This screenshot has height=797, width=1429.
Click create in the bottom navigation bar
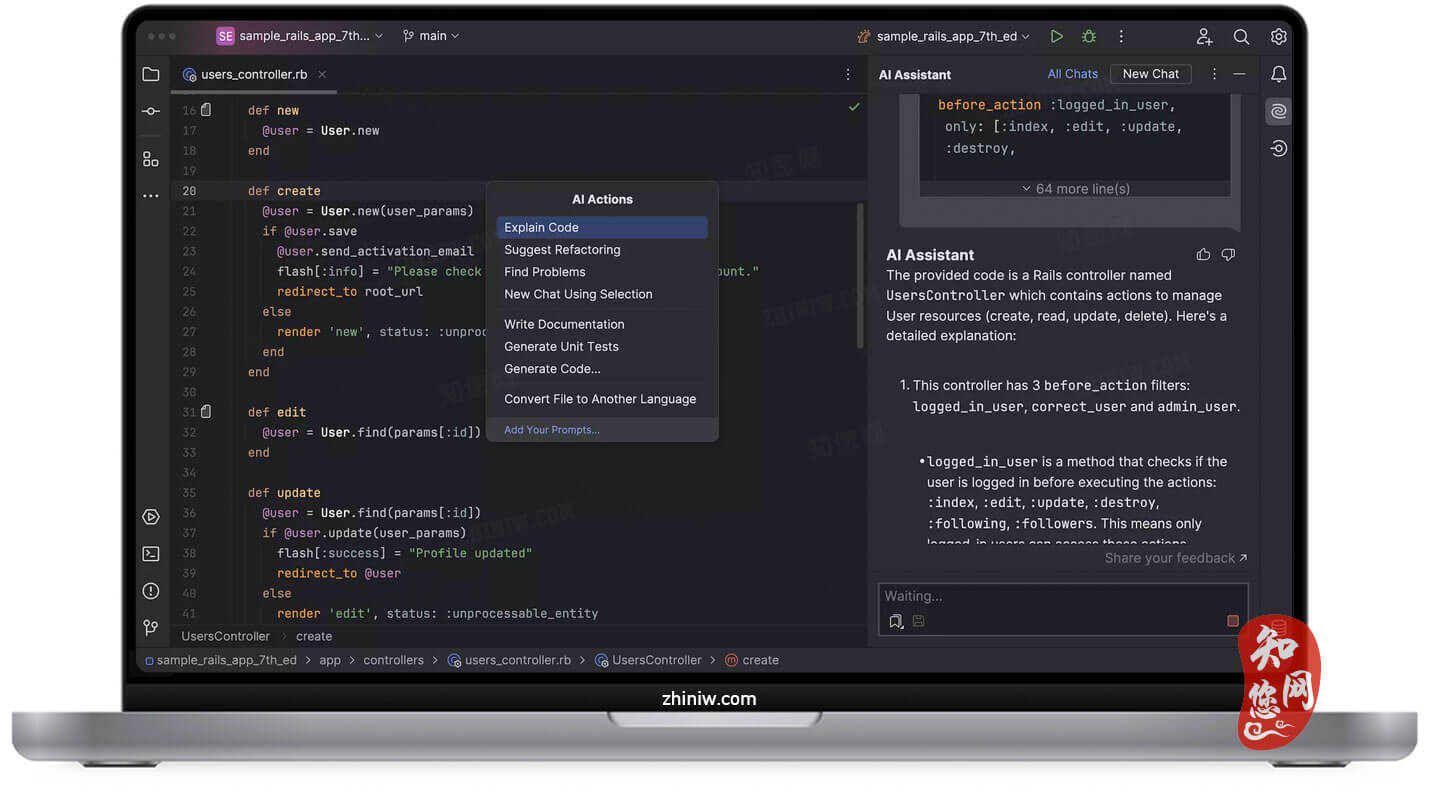[x=751, y=660]
